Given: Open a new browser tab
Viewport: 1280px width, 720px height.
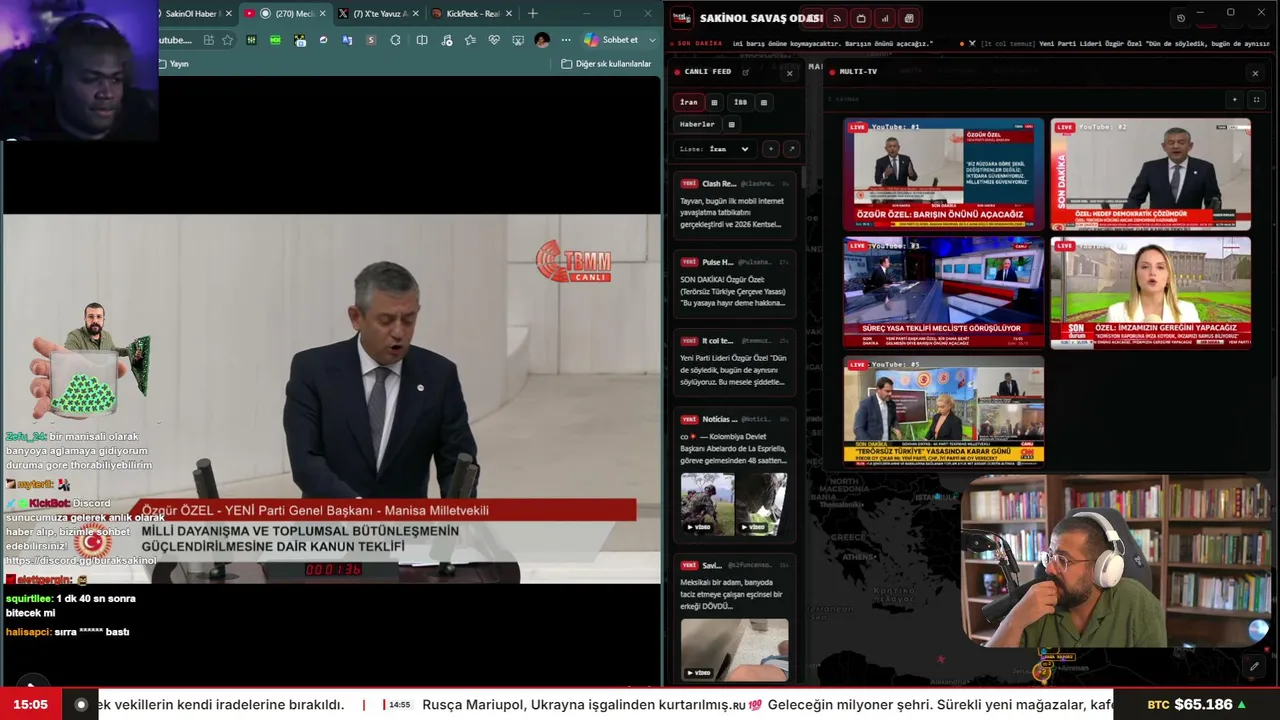Looking at the screenshot, I should coord(532,14).
